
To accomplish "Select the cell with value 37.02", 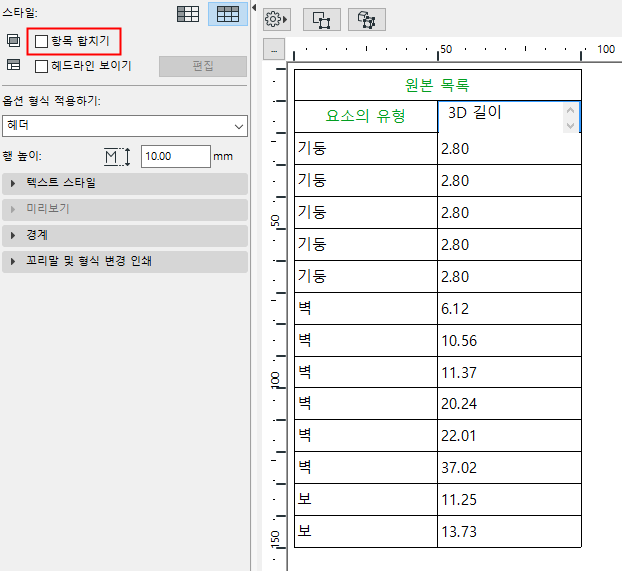I will click(x=509, y=467).
